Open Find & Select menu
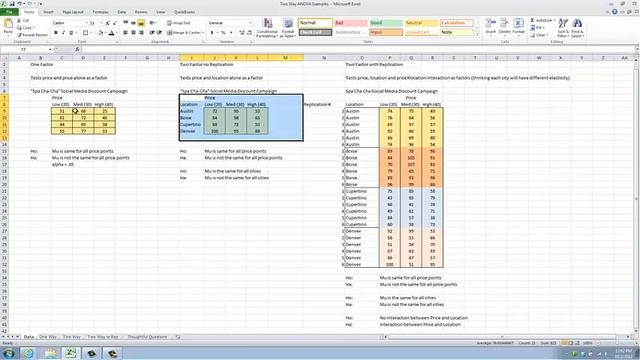The image size is (640, 360). click(x=577, y=28)
